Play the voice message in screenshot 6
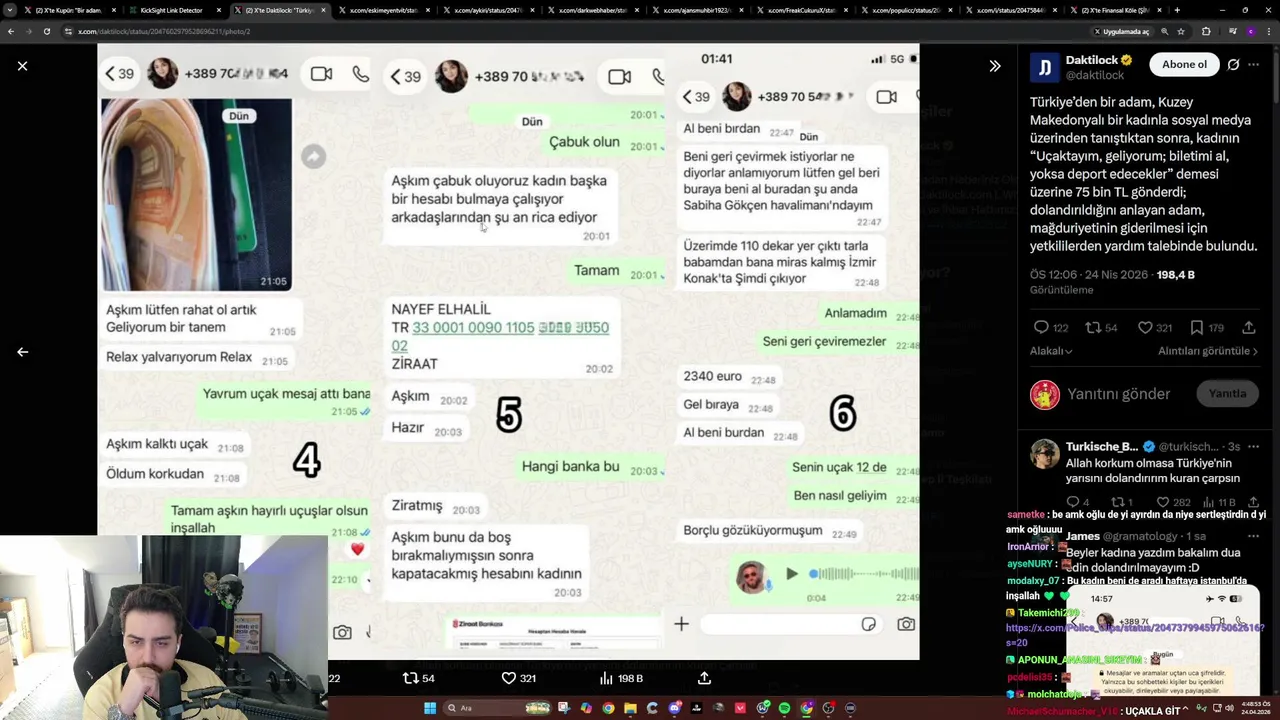This screenshot has width=1280, height=720. [792, 574]
